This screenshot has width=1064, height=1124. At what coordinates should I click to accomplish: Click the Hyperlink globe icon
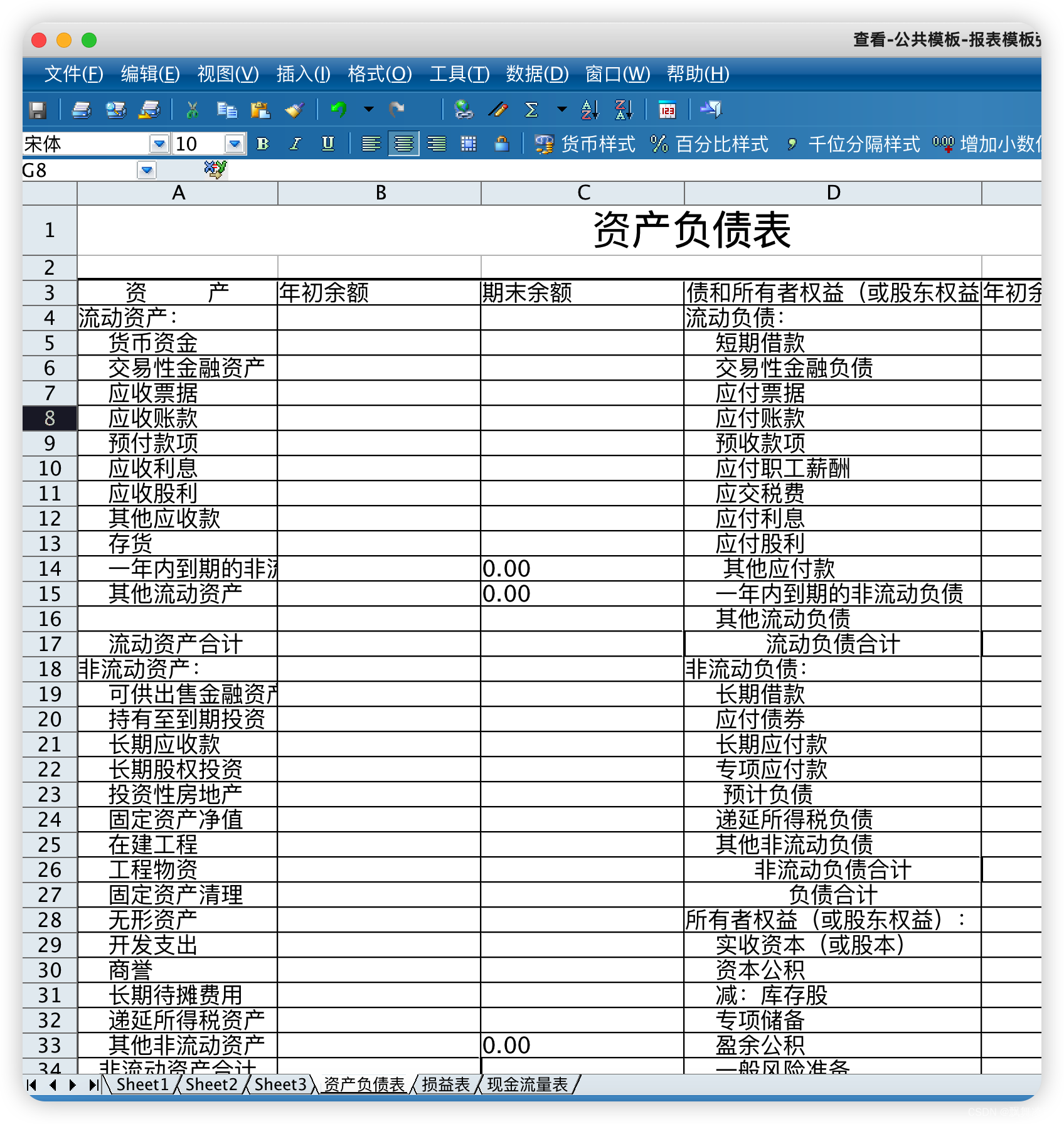pos(464,110)
